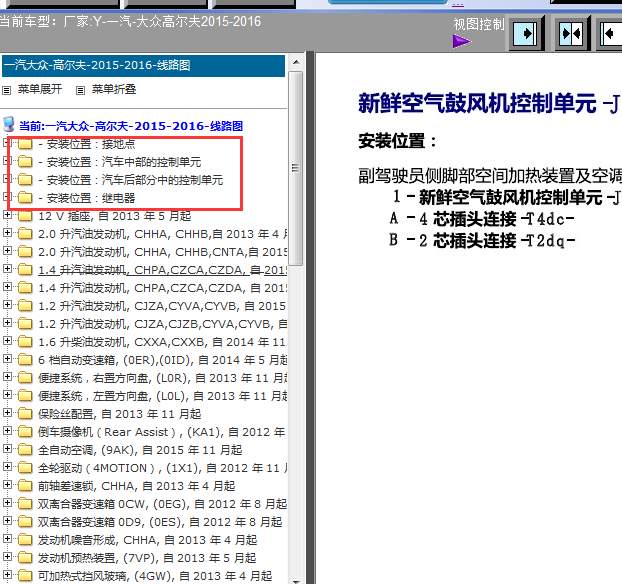Click folder icon of 发动机噪音形成, CHHA
Image resolution: width=622 pixels, height=584 pixels.
(x=25, y=540)
